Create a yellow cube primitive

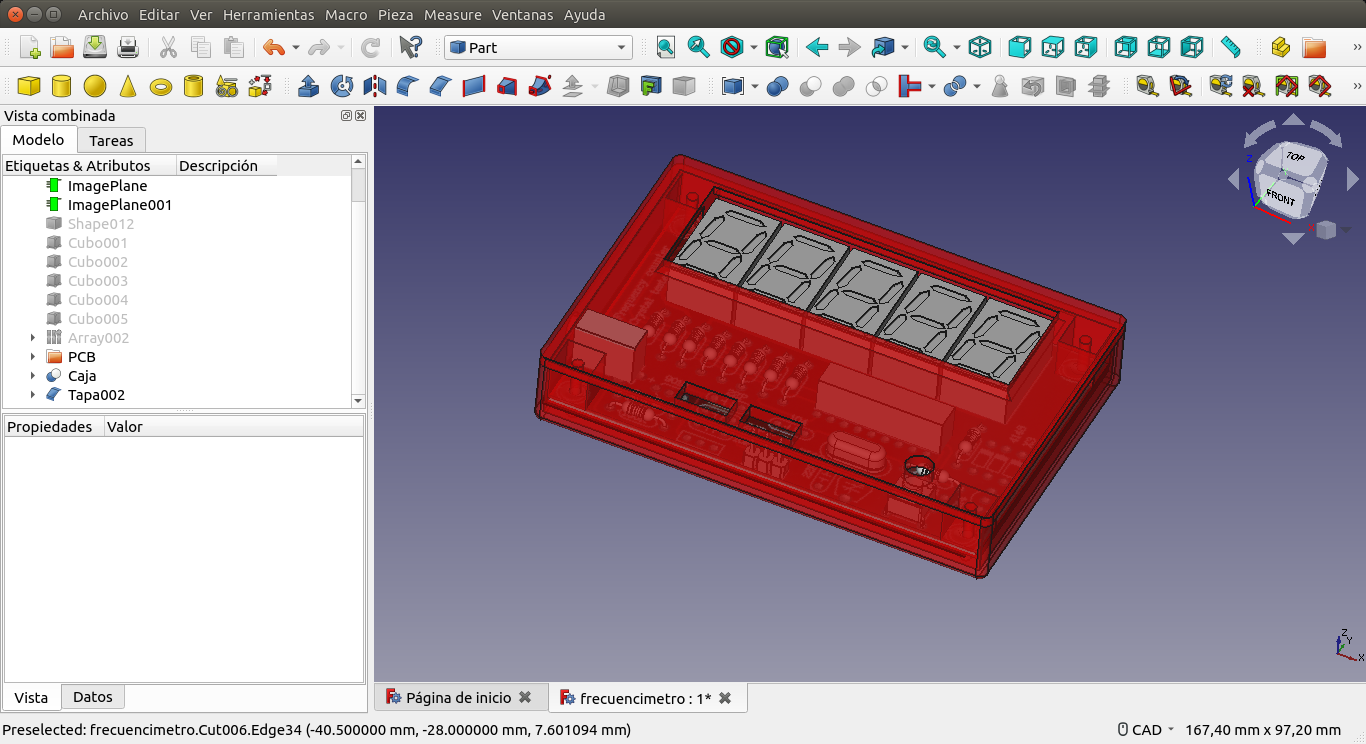(29, 87)
